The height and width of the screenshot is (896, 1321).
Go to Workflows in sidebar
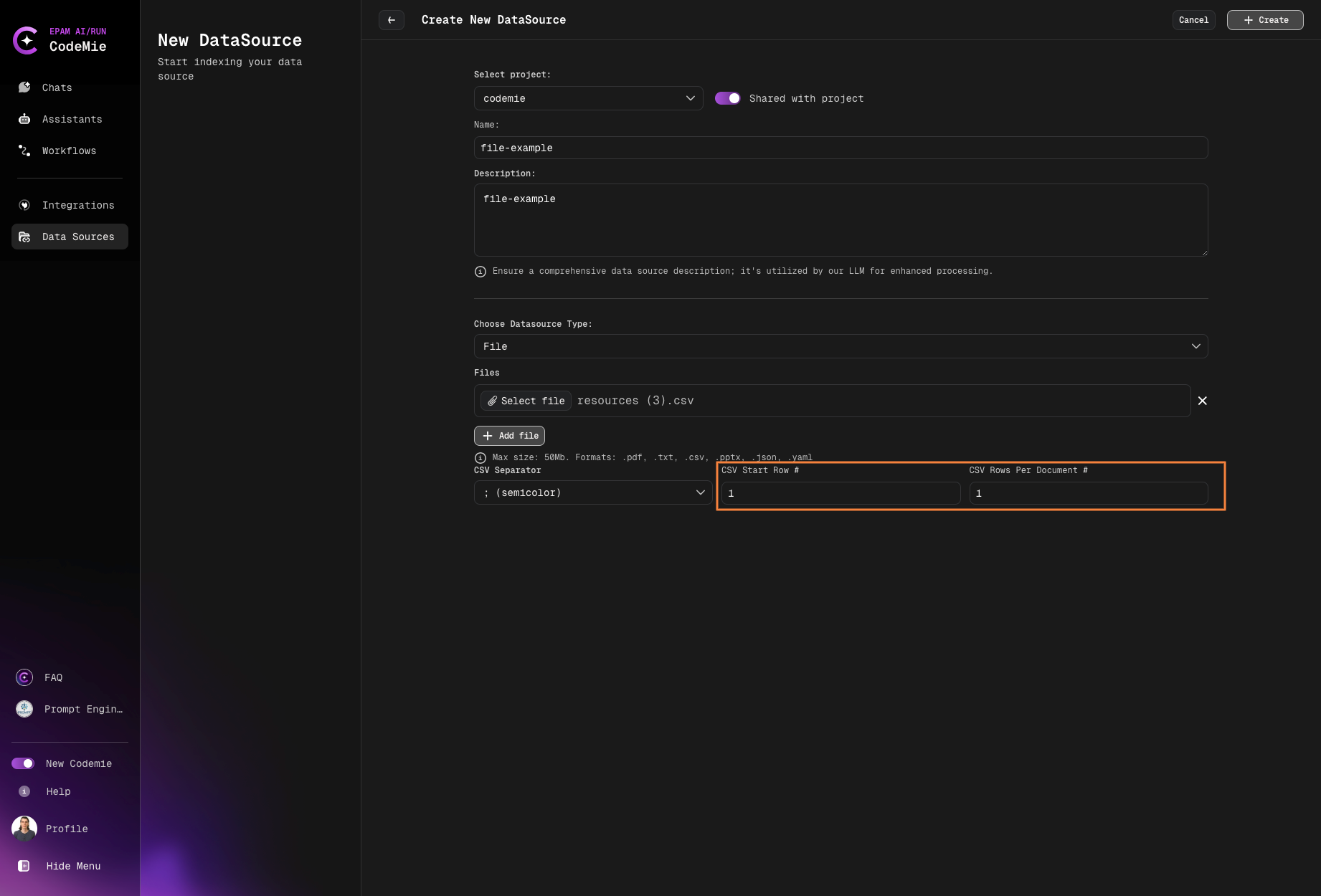pos(69,151)
